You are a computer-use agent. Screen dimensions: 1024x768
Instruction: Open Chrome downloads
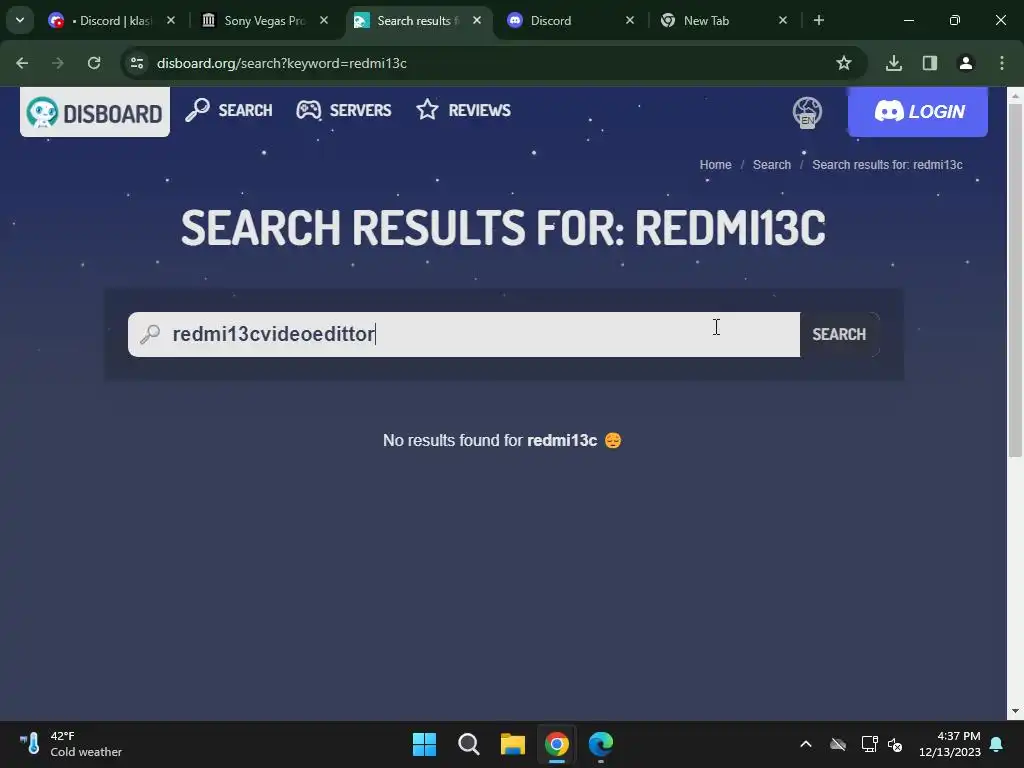pyautogui.click(x=894, y=63)
